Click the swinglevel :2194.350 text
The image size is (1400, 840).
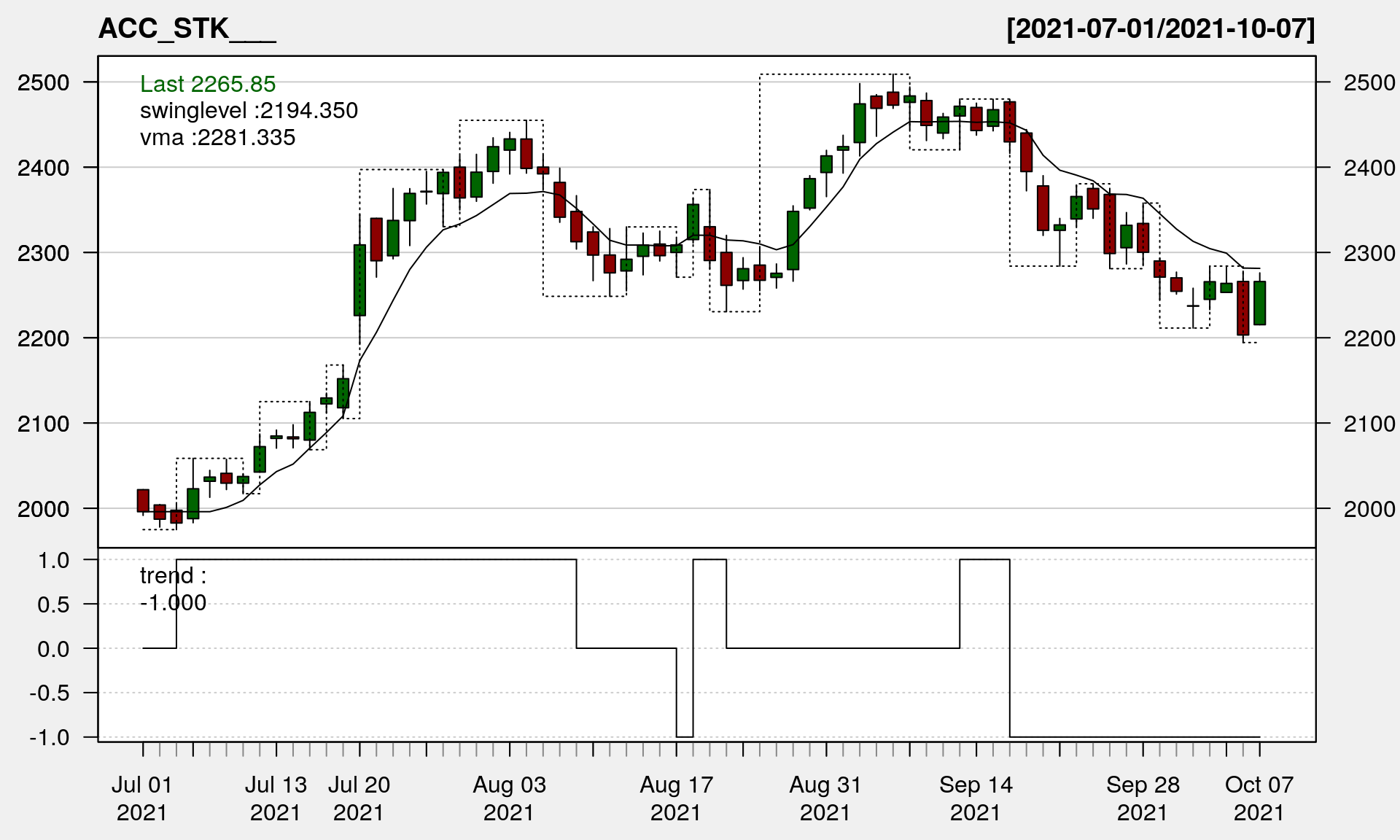point(249,111)
